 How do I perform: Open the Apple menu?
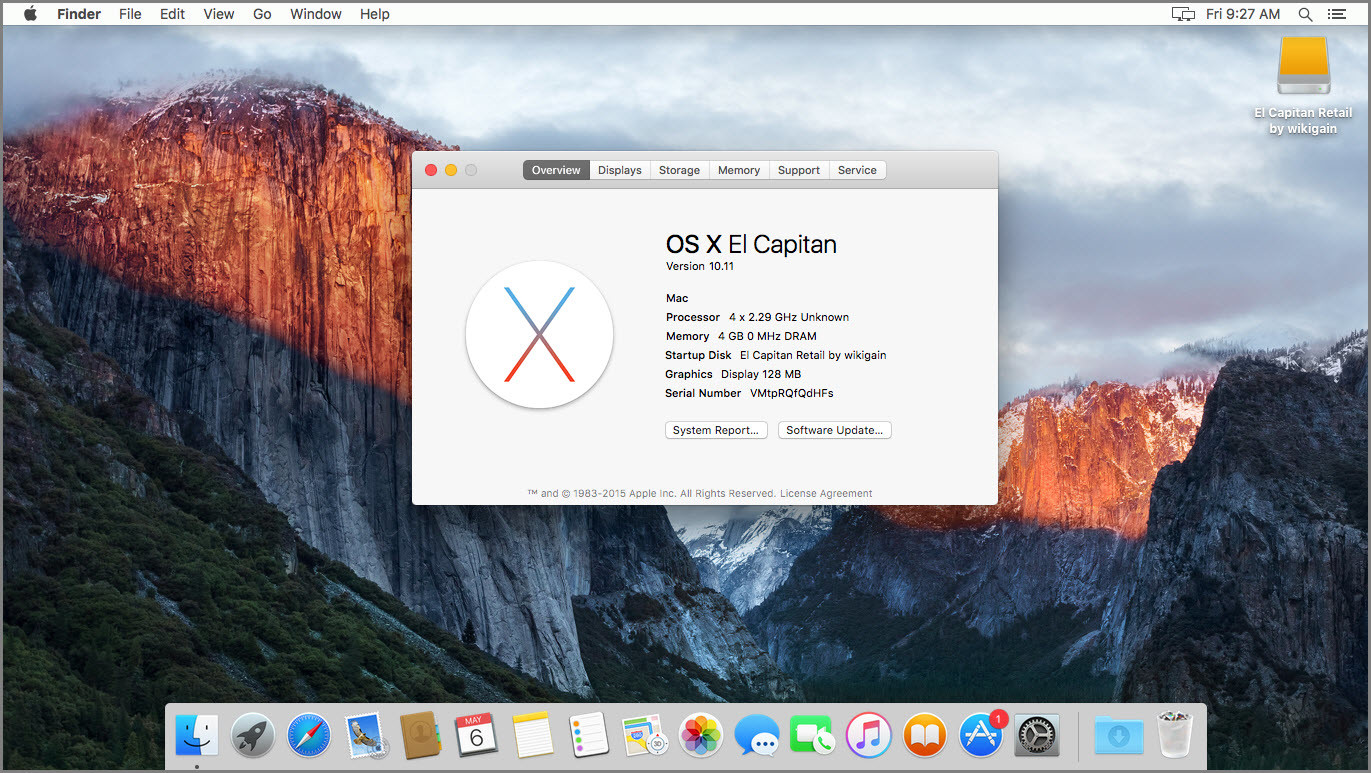(x=30, y=14)
